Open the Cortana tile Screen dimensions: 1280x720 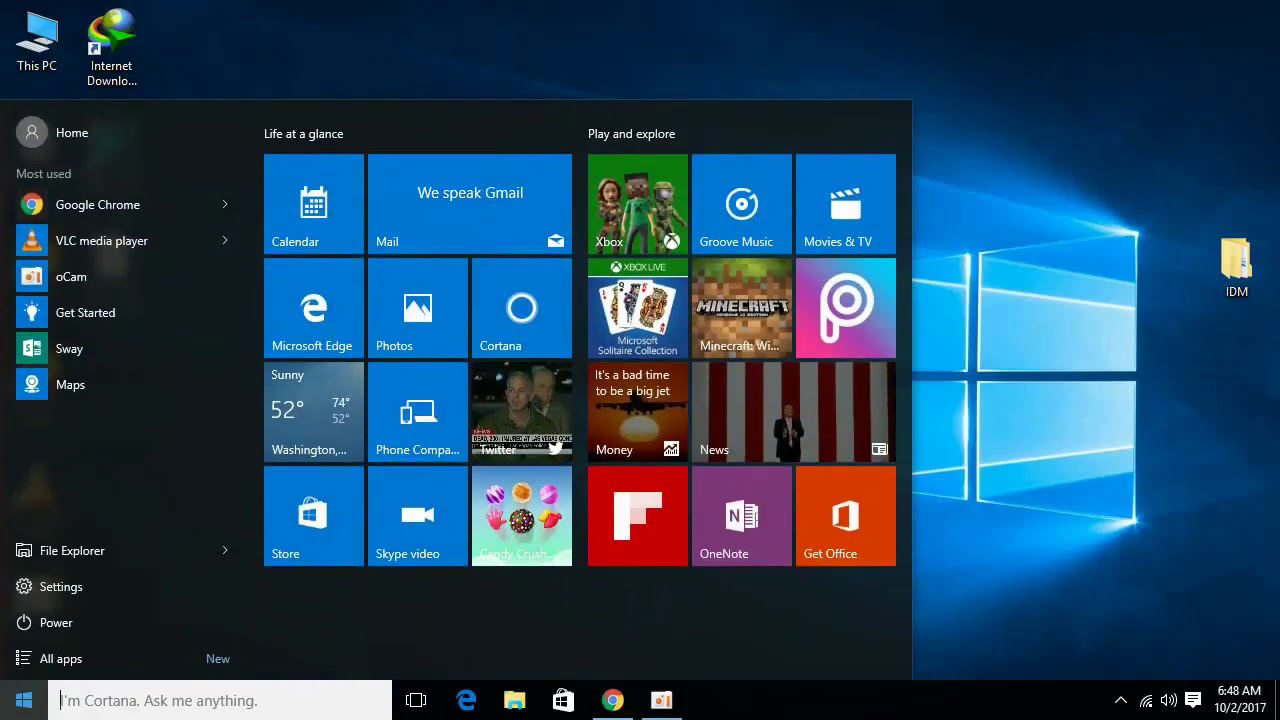pos(522,308)
